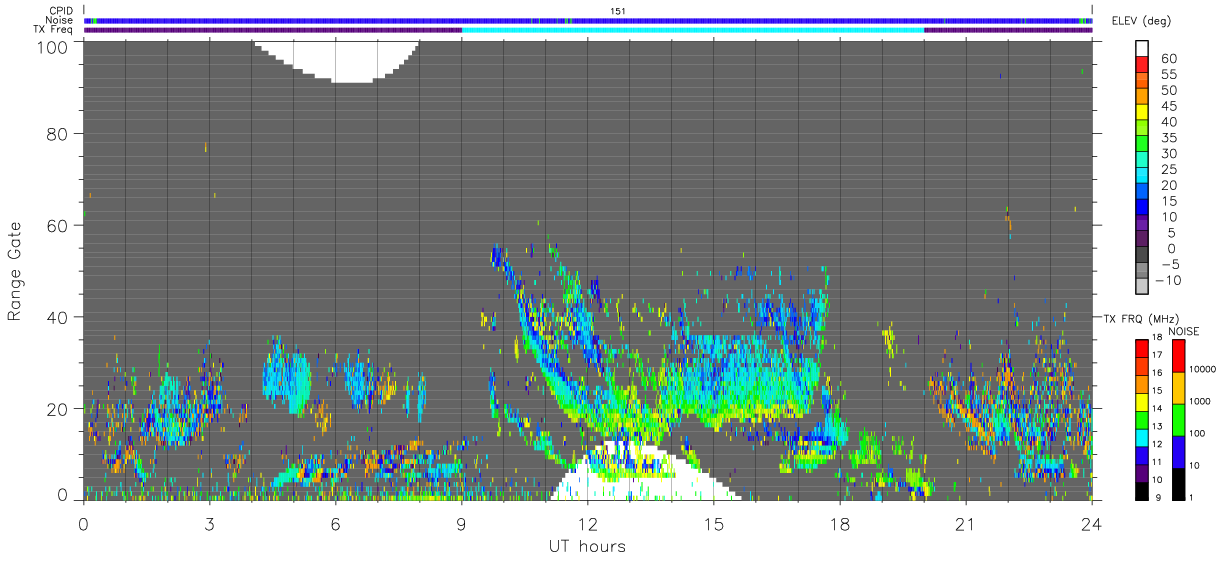1228x567 pixels.
Task: Click the 100 label on NOISE scale
Action: (1198, 433)
